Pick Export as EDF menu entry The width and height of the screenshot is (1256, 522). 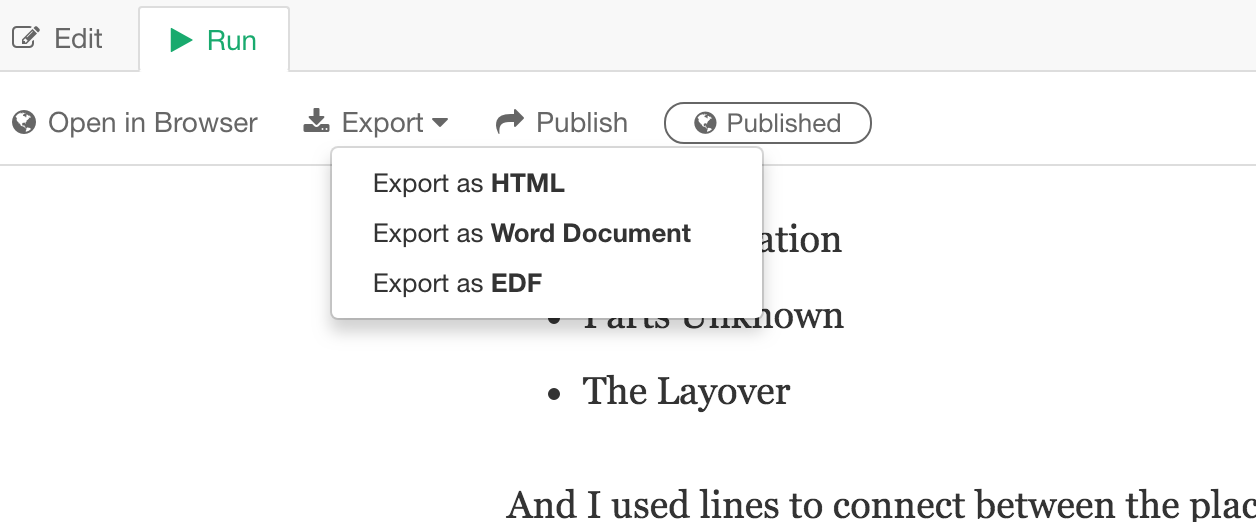tap(457, 284)
